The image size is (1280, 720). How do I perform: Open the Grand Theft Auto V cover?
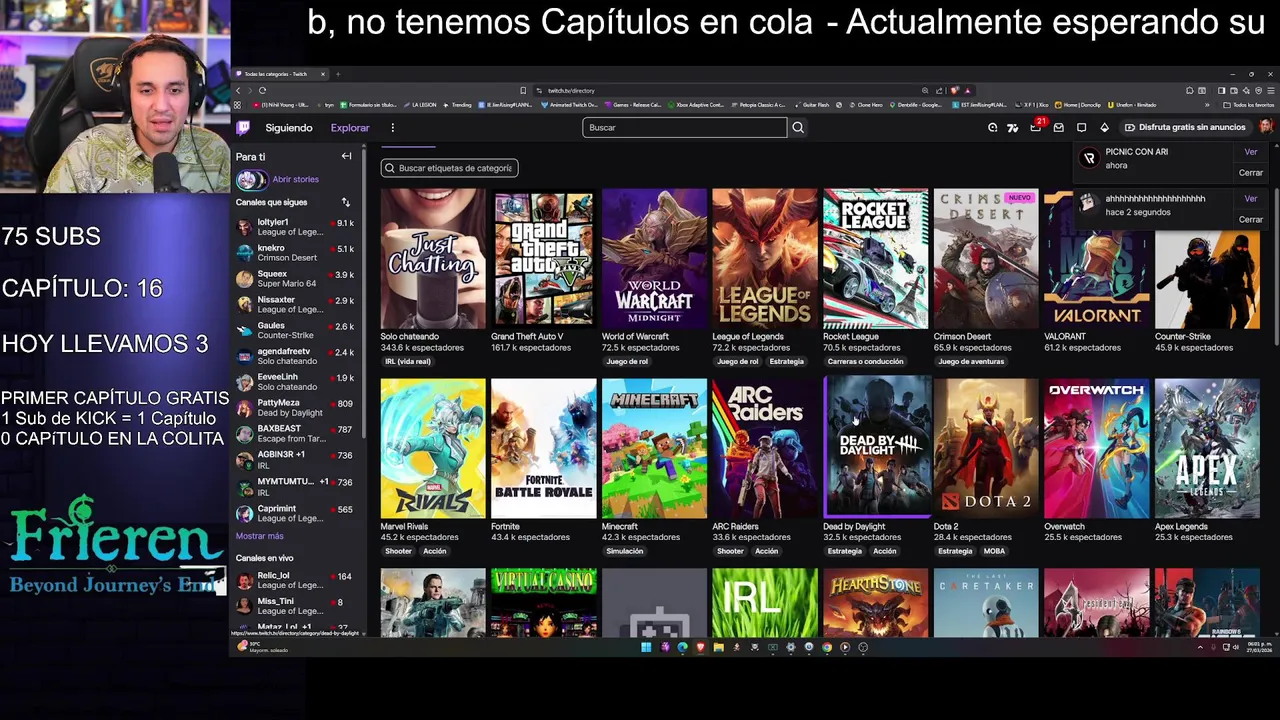click(x=544, y=259)
